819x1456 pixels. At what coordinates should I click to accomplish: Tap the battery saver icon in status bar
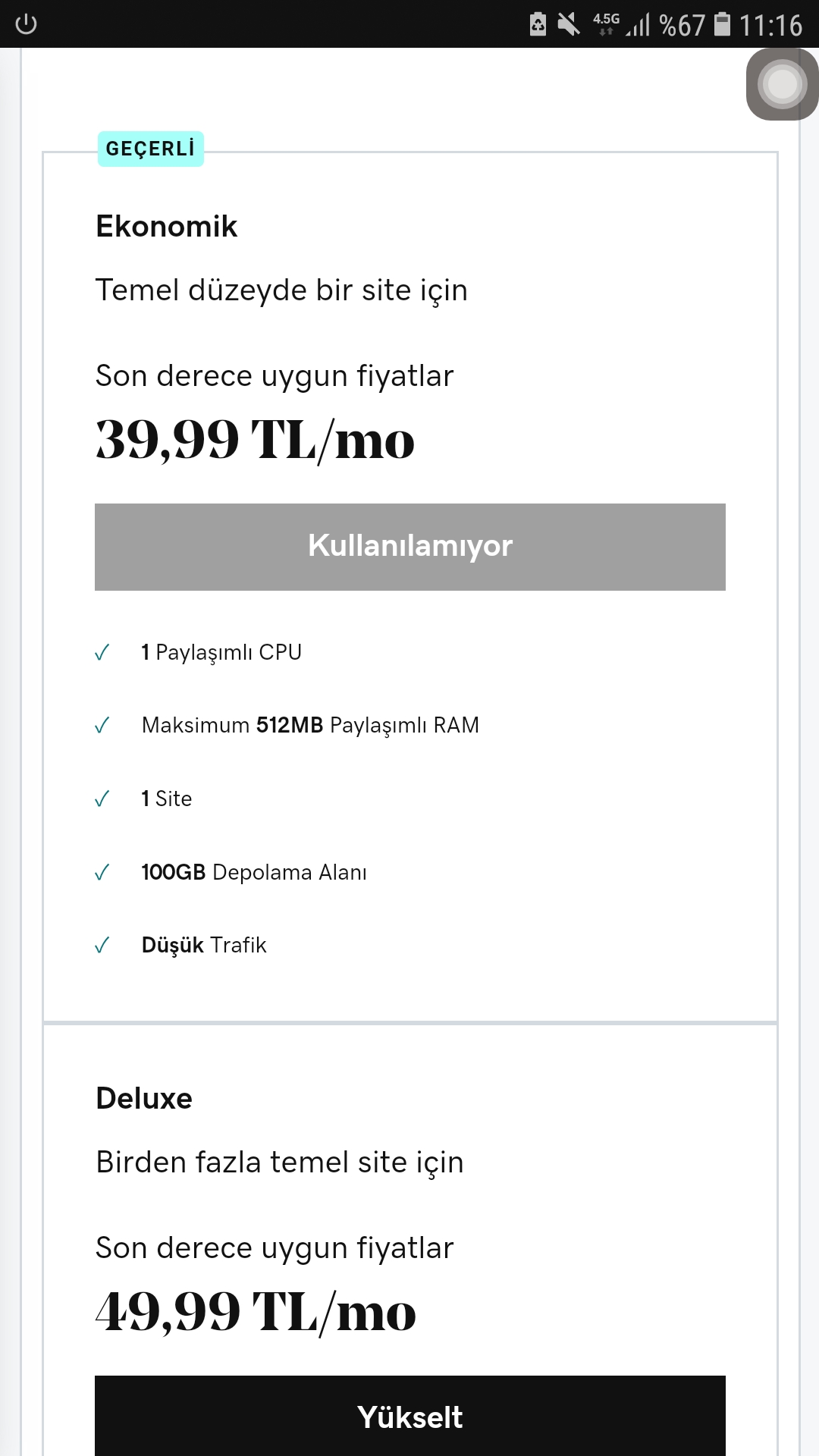[538, 24]
